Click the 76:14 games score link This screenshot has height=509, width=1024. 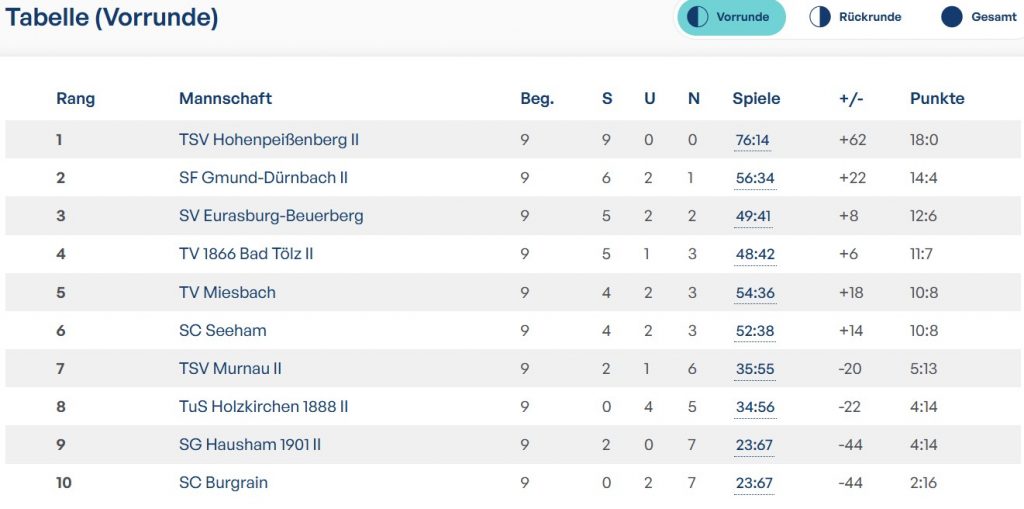coord(752,140)
